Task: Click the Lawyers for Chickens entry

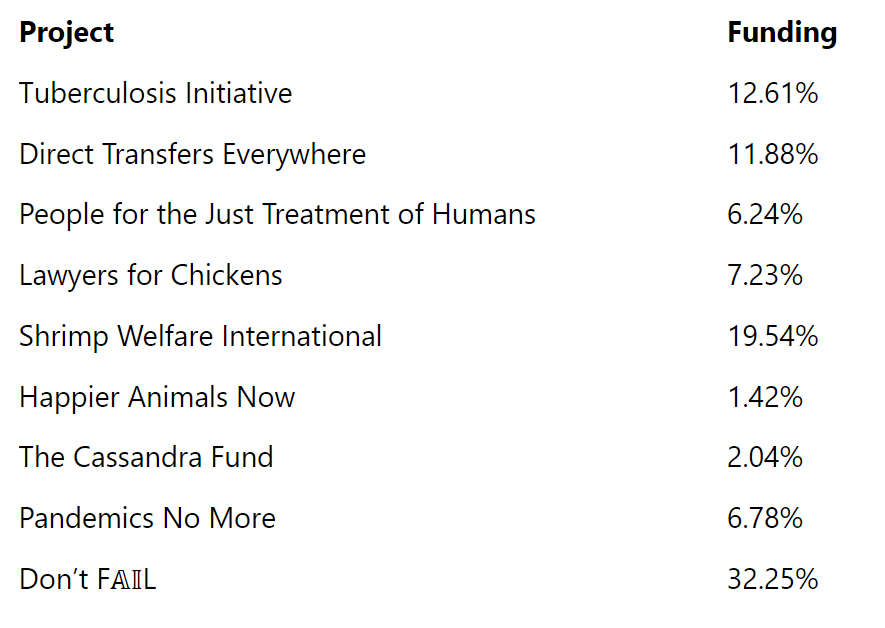Action: click(x=151, y=276)
